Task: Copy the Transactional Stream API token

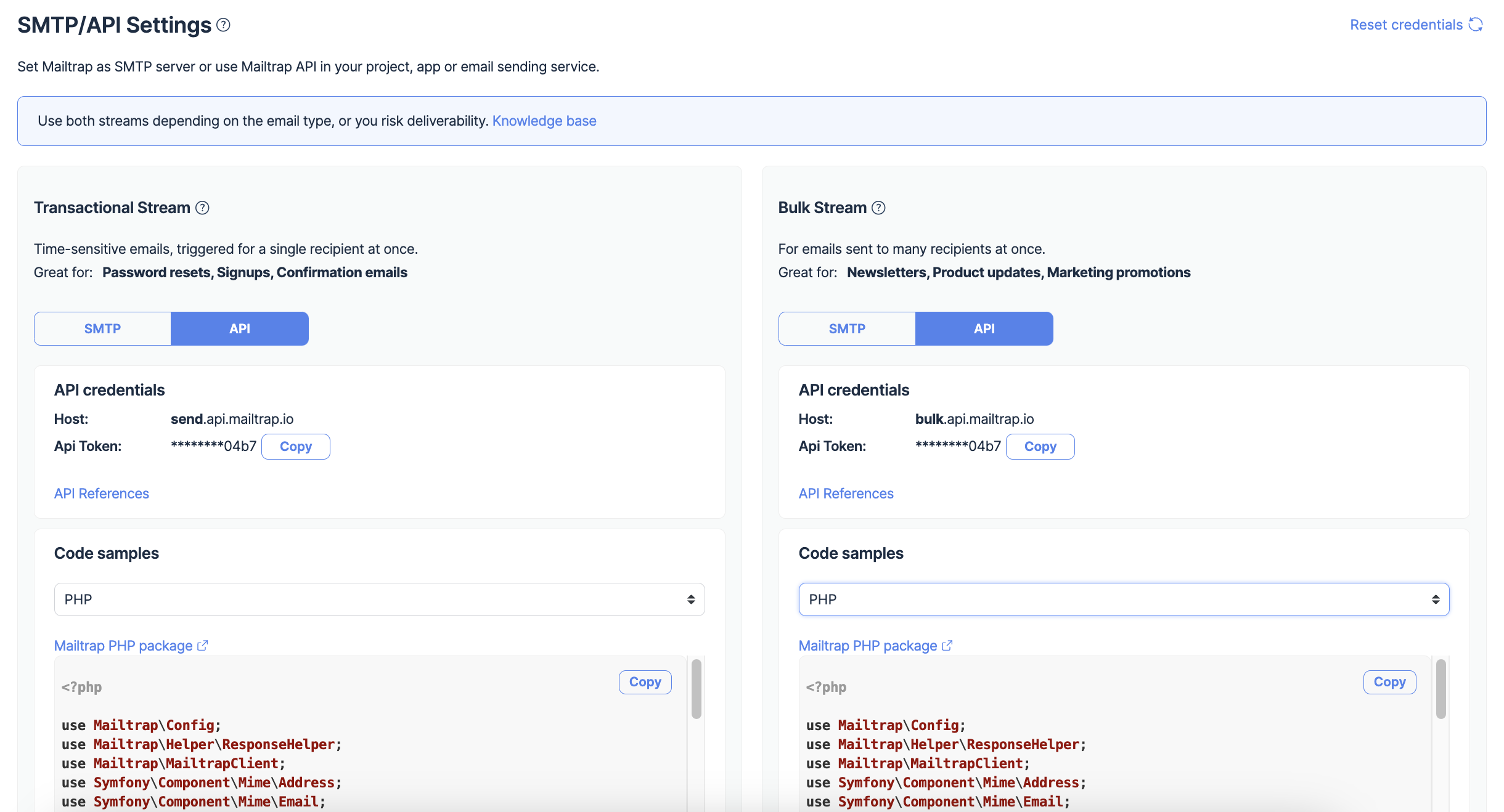Action: coord(296,446)
